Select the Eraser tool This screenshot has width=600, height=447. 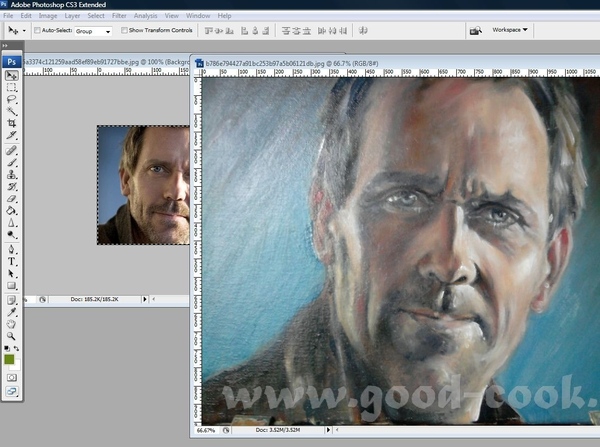tap(11, 199)
